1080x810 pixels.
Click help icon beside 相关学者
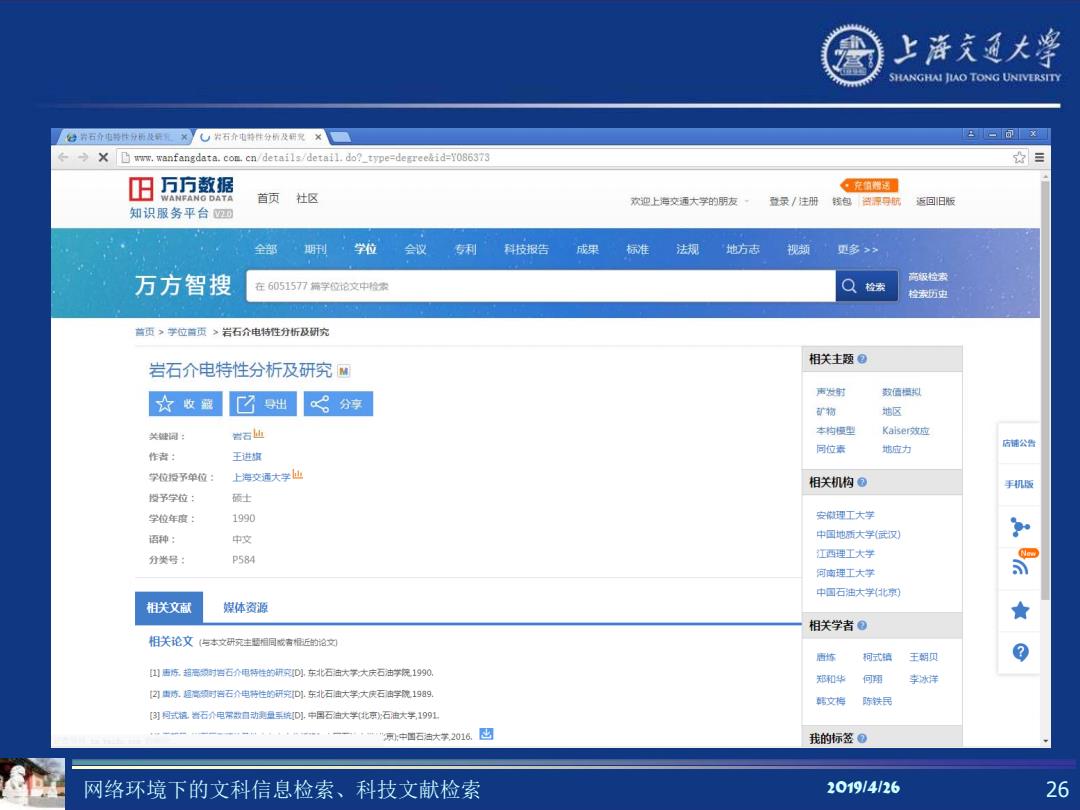862,625
